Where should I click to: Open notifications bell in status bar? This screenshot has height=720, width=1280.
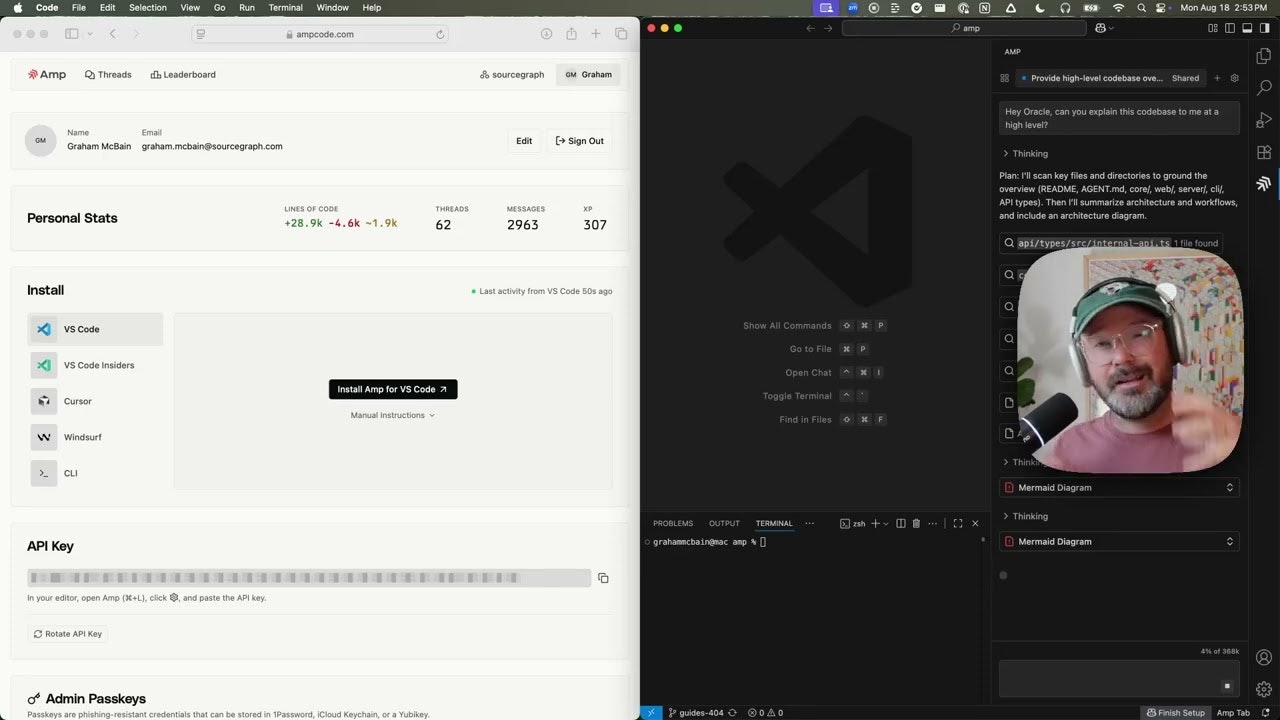1264,713
